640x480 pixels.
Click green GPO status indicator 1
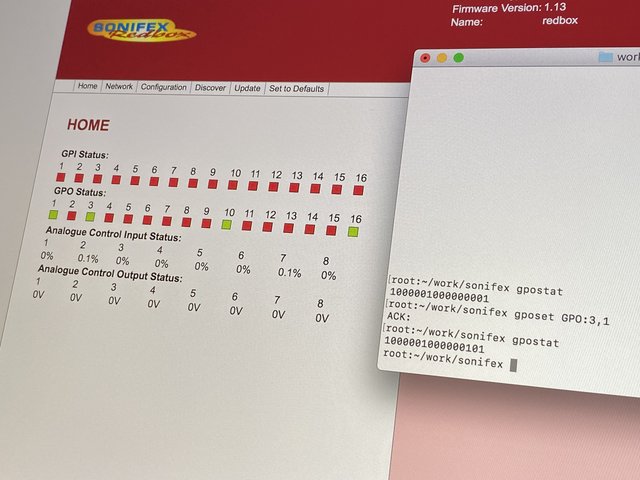[53, 214]
